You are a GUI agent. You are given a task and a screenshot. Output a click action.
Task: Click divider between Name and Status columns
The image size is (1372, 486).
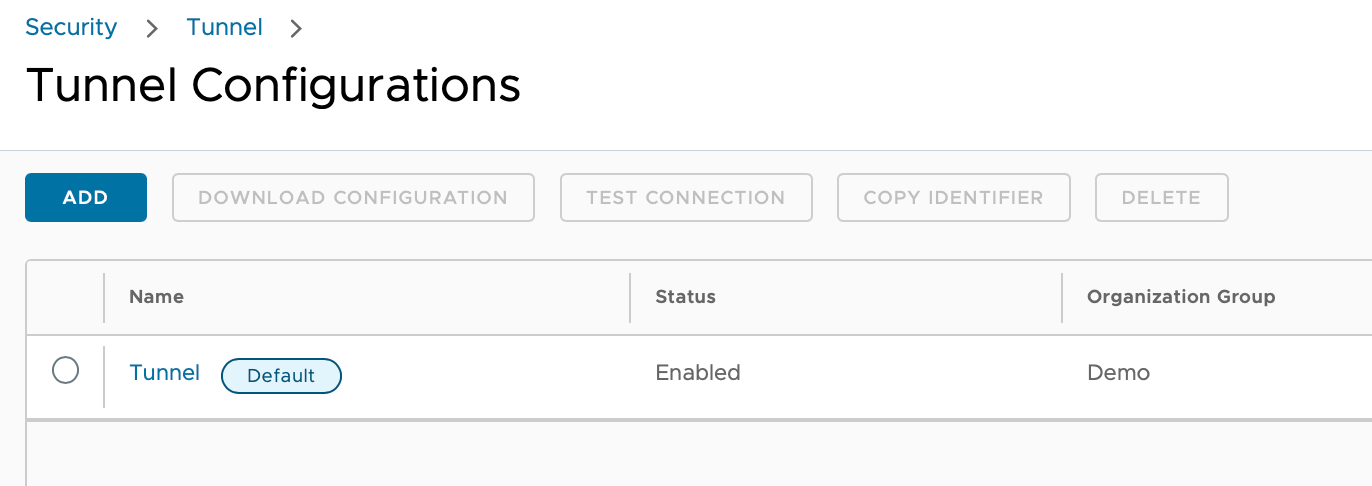[x=630, y=297]
